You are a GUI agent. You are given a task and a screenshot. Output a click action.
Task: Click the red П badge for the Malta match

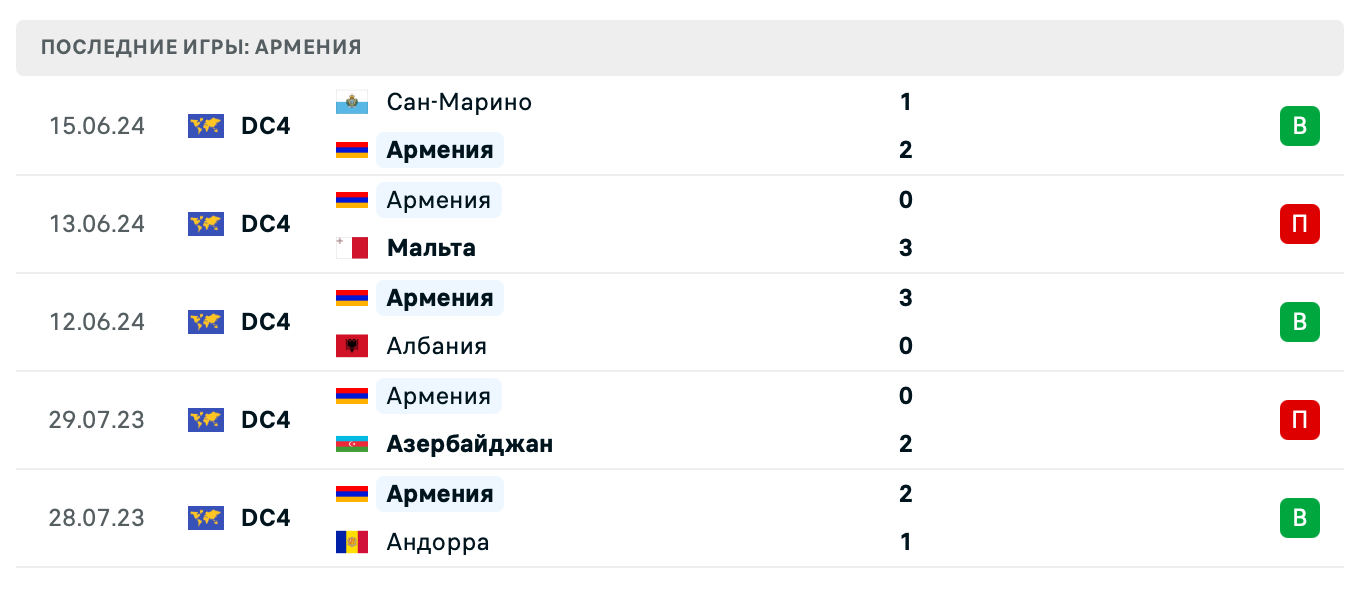pyautogui.click(x=1299, y=224)
